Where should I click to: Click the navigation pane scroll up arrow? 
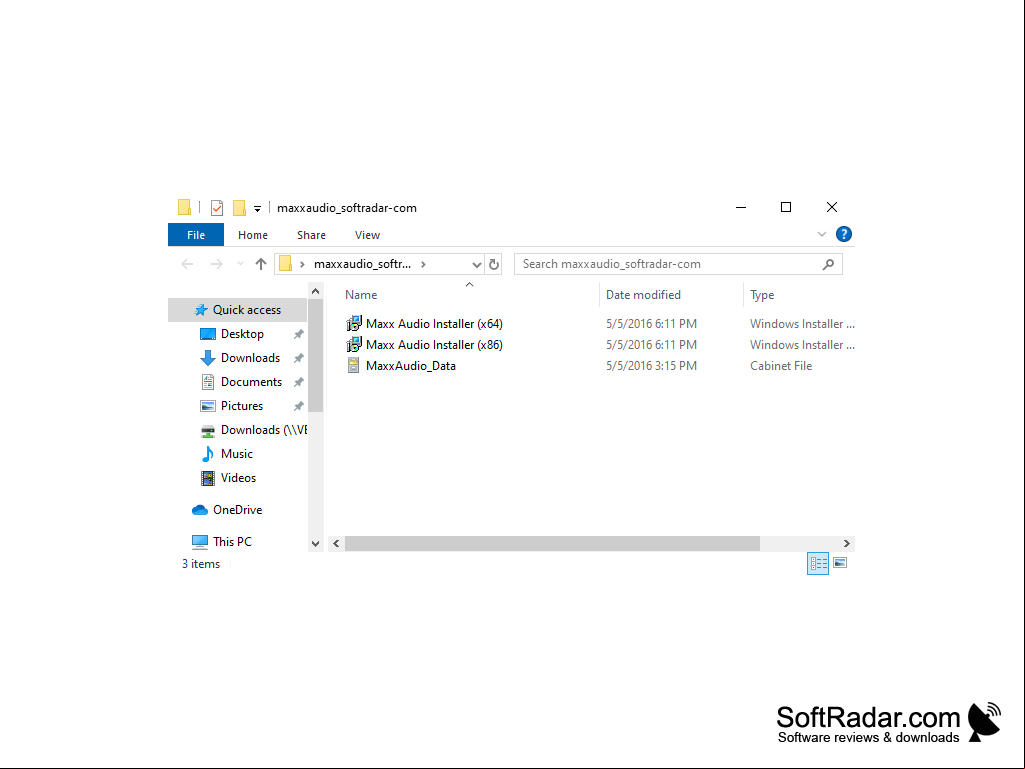(316, 292)
